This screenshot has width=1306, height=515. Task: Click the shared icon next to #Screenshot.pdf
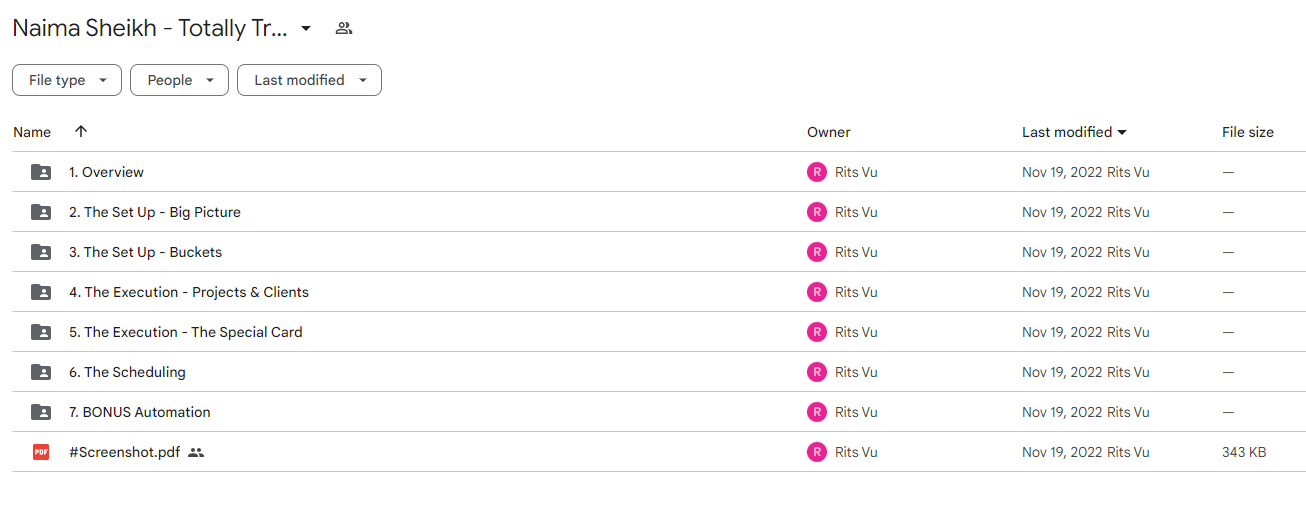point(196,452)
